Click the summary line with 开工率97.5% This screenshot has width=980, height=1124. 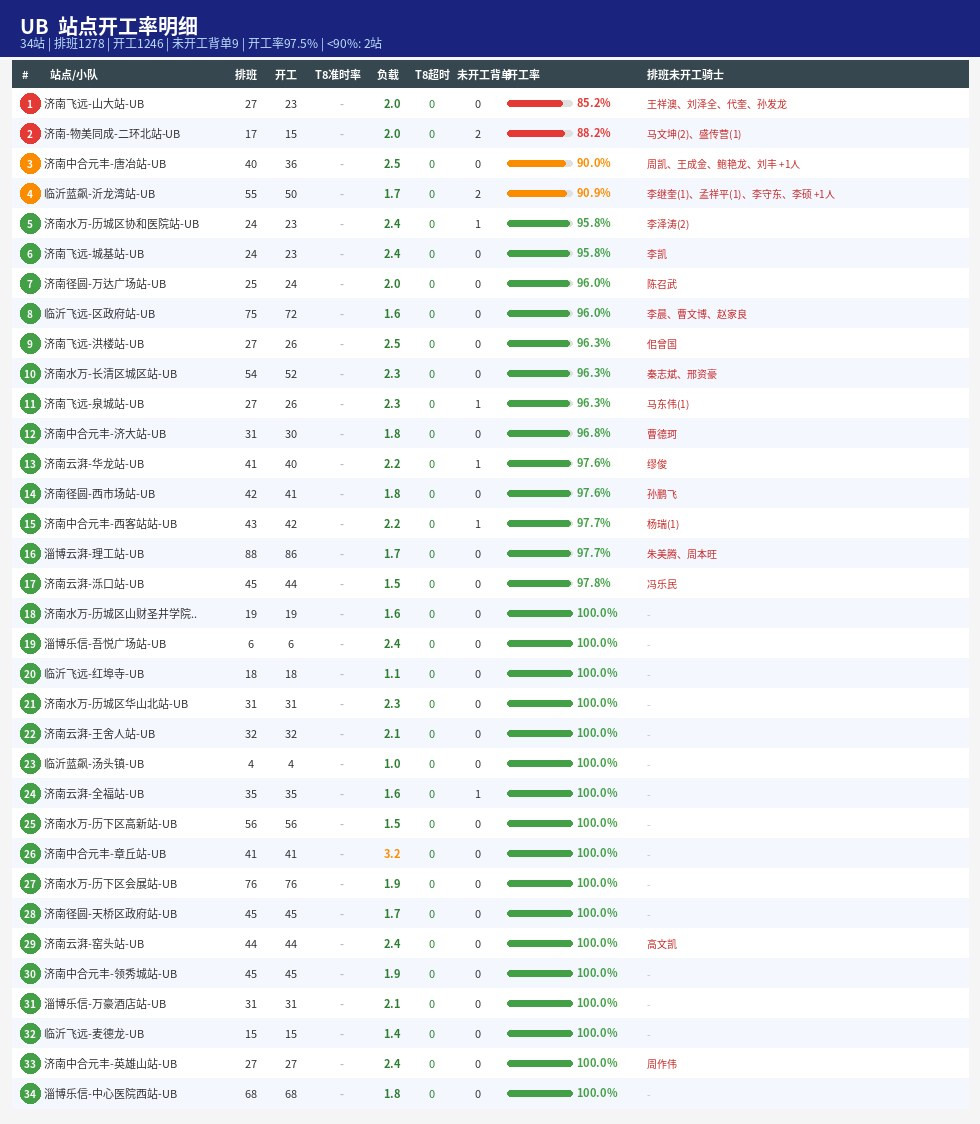[201, 44]
